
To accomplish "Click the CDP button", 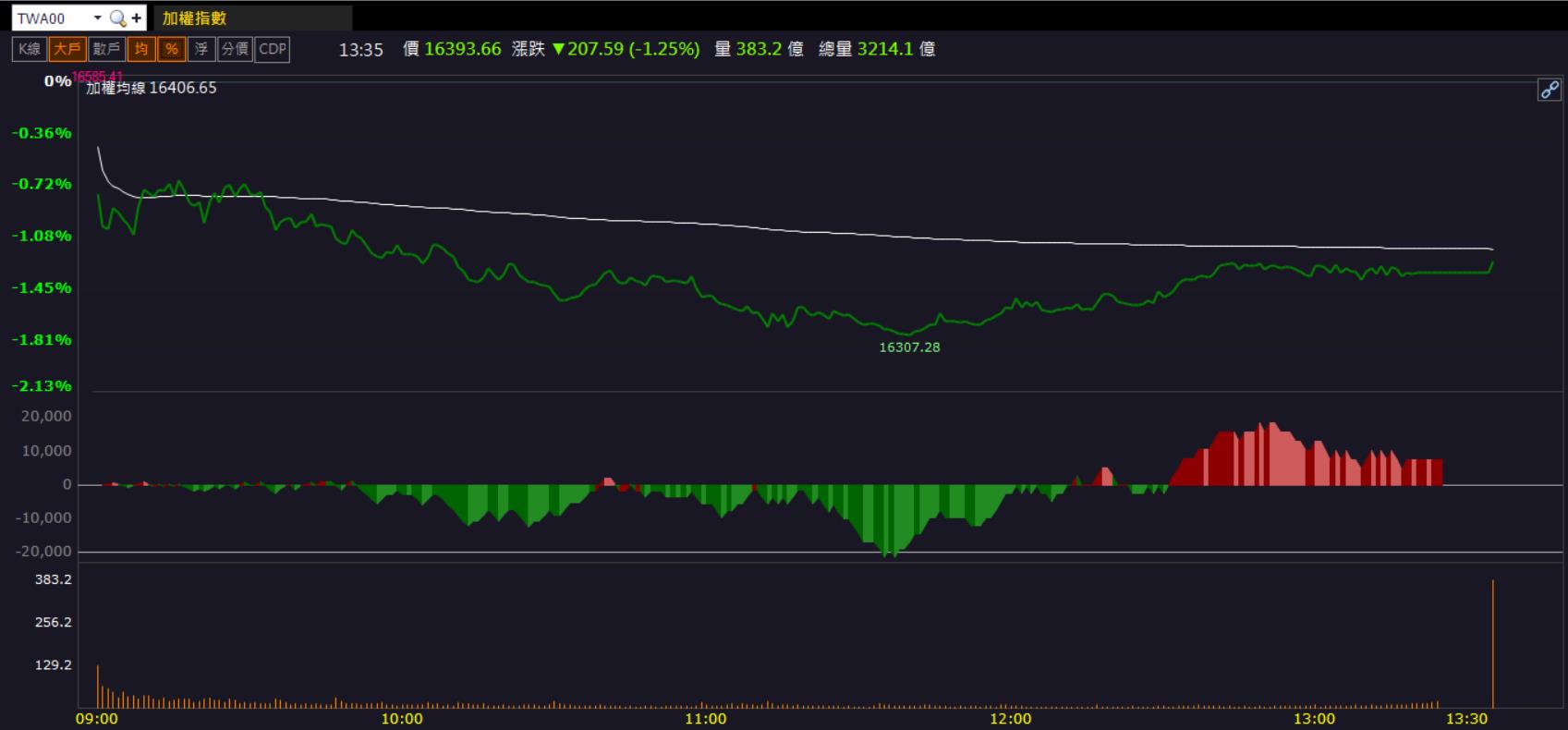I will [x=273, y=49].
